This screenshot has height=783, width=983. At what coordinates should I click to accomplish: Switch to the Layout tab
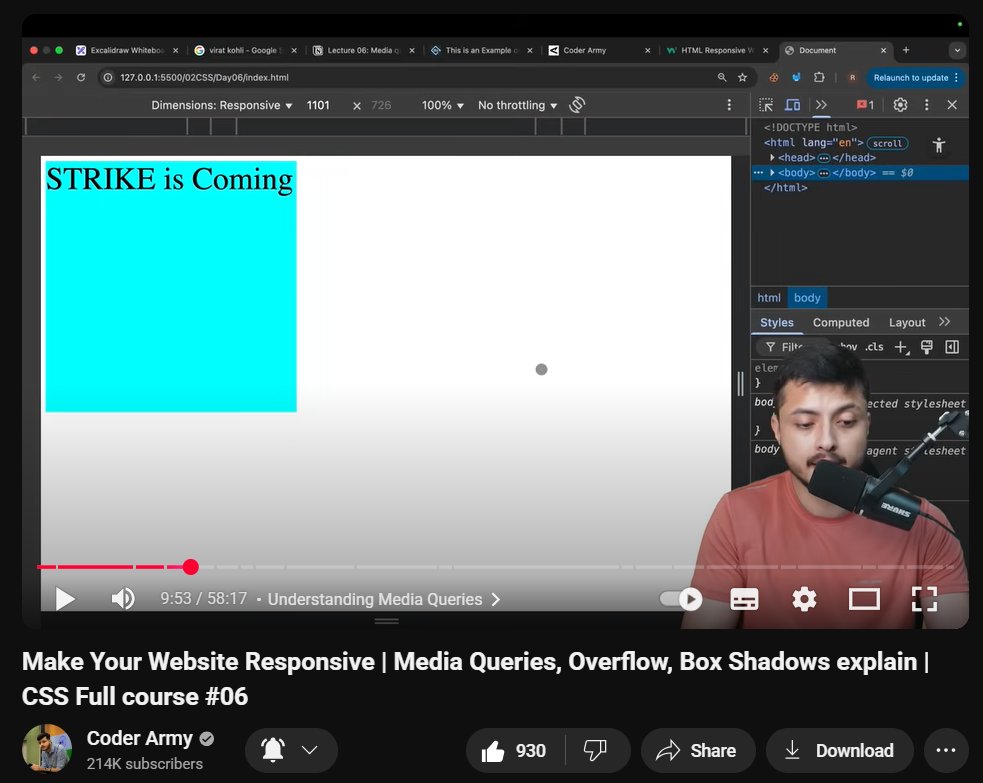[907, 322]
